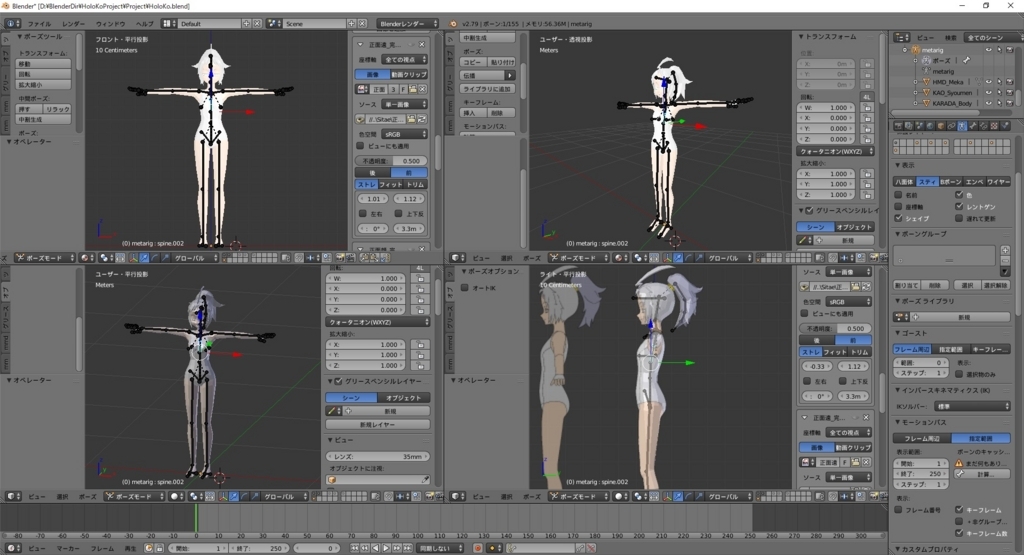Open the クォータニオン(WXYZ) rotation mode dropdown in top-right panel
Screen dimensions: 1024x555
[x=835, y=151]
